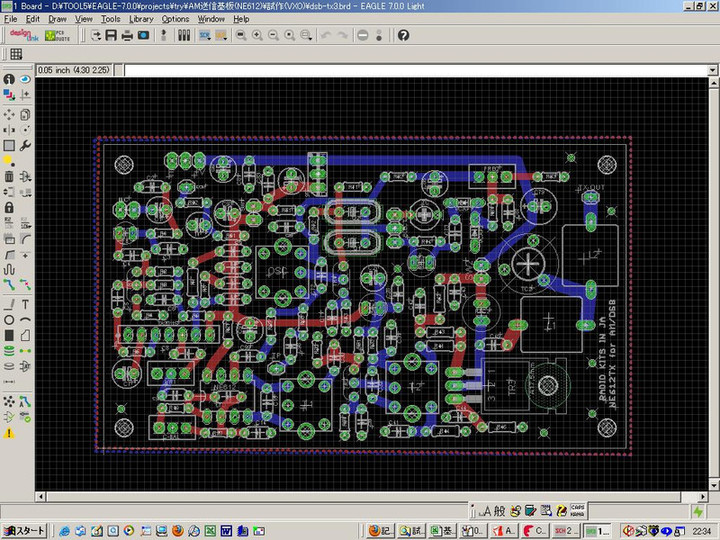Open the Tools menu
This screenshot has height=540, width=720.
pos(110,19)
